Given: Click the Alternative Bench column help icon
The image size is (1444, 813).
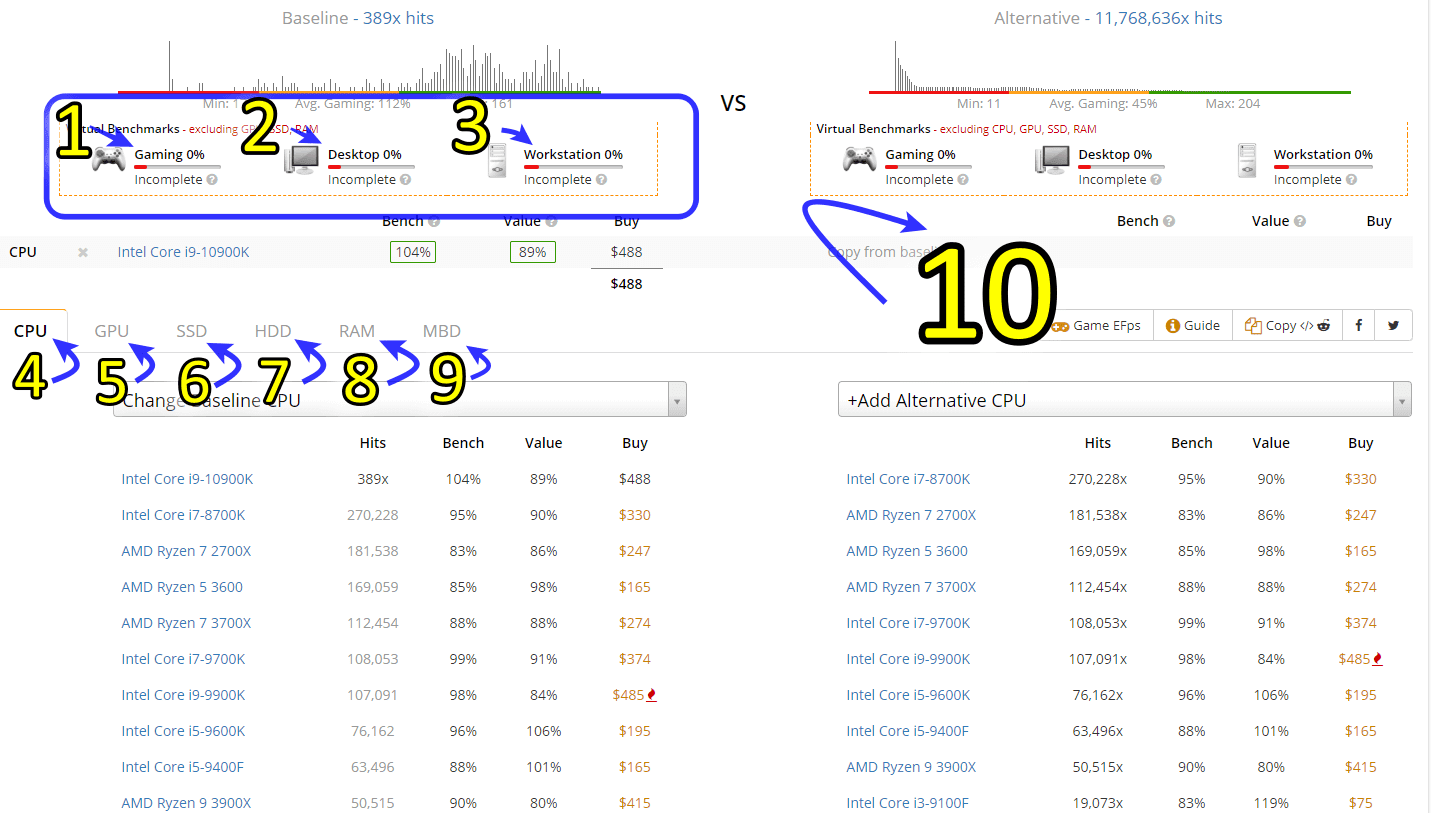Looking at the screenshot, I should [x=1169, y=221].
